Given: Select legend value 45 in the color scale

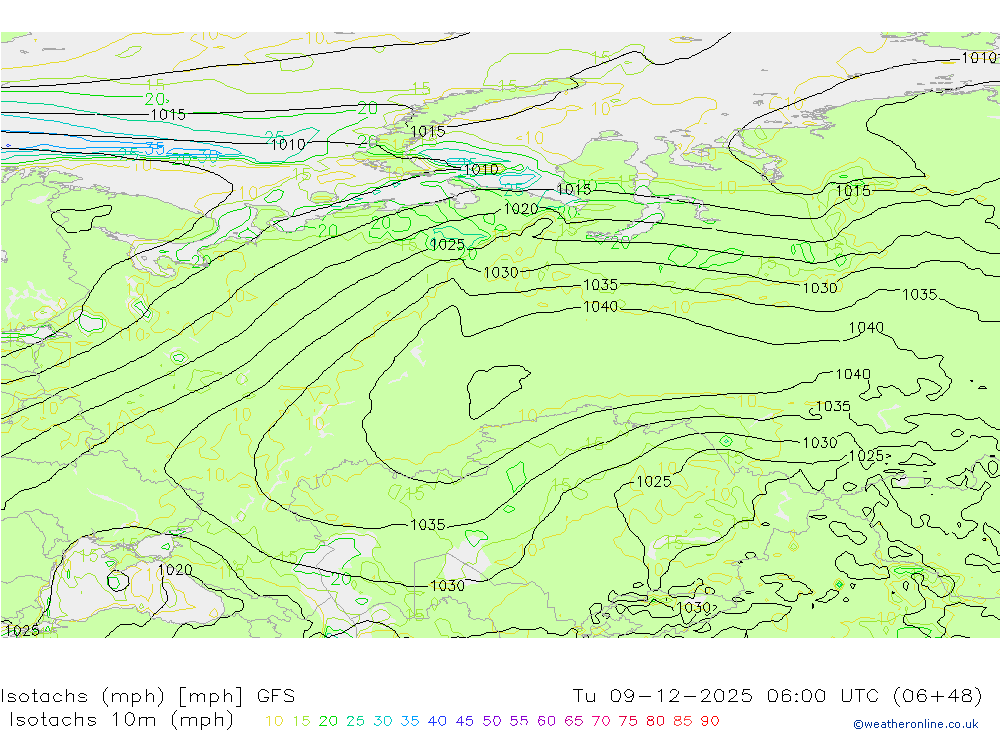Looking at the screenshot, I should [465, 721].
